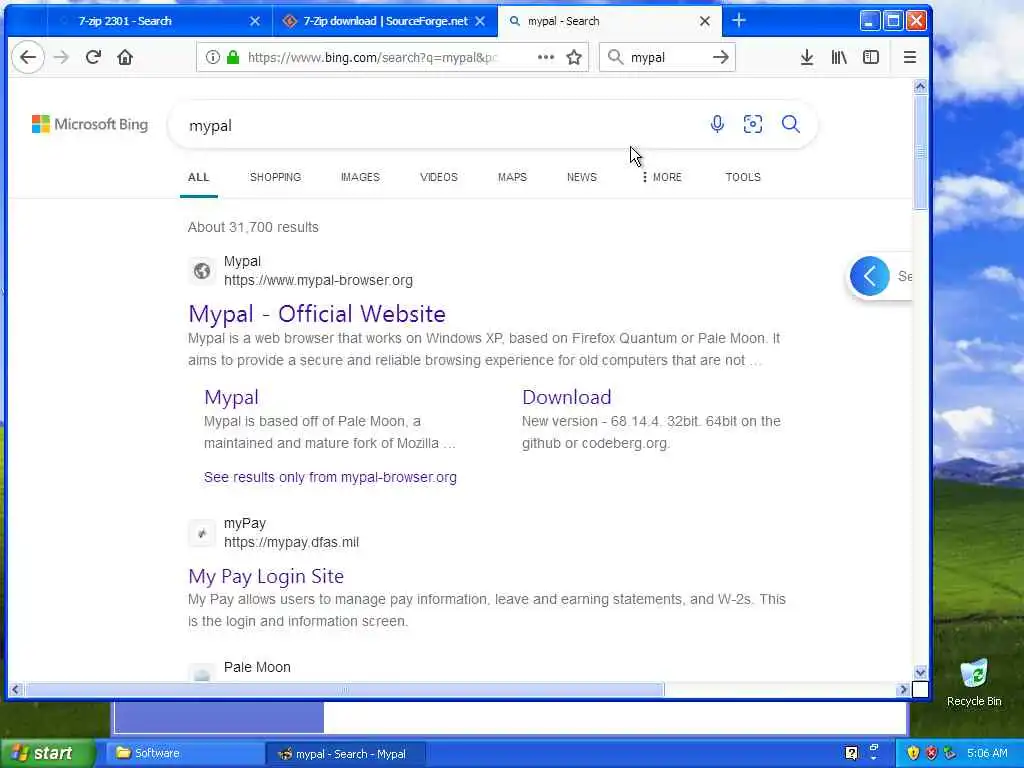
Task: Click the vertical scrollbar thumb
Action: coord(920,152)
